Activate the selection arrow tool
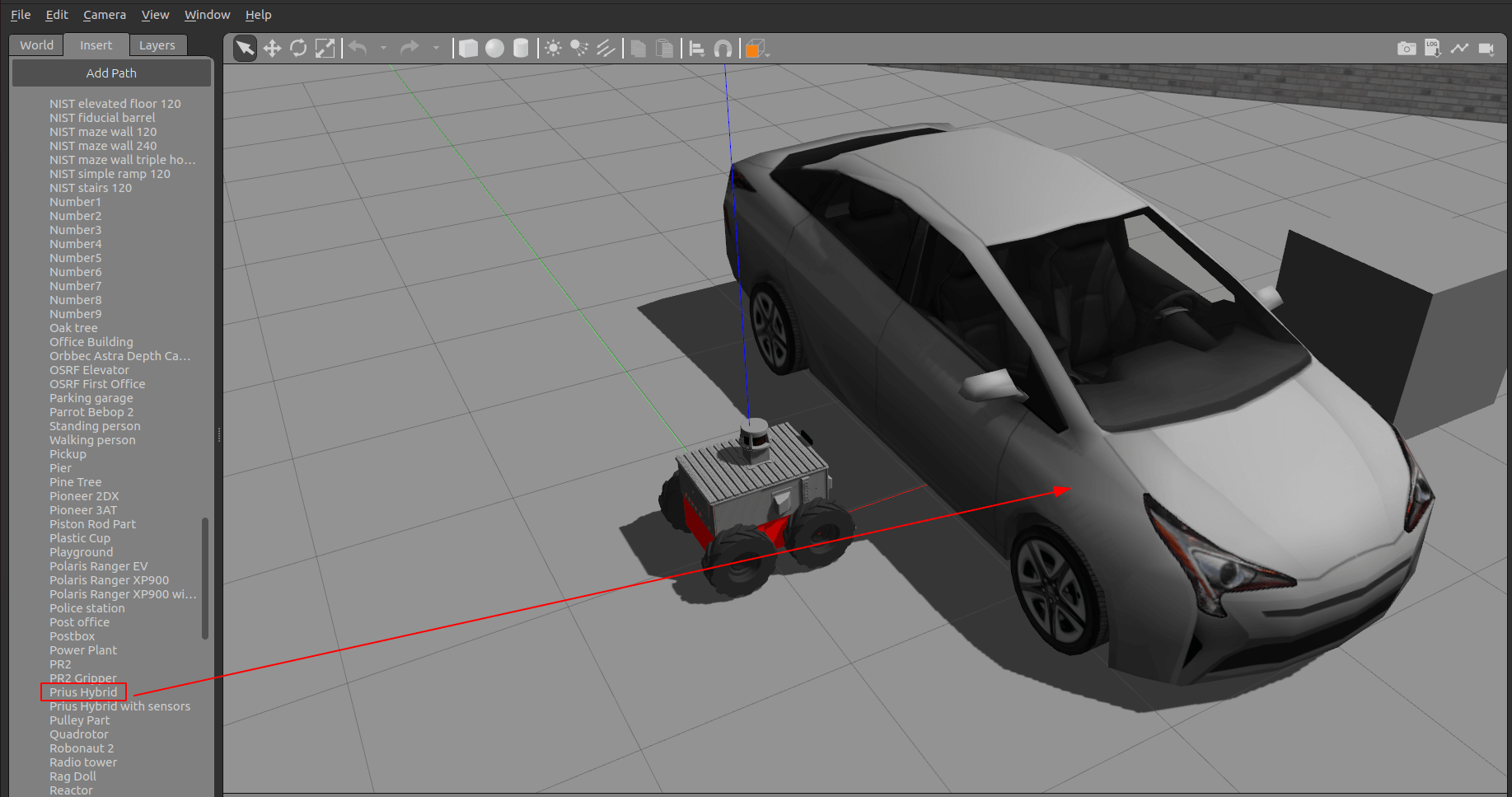 coord(245,49)
